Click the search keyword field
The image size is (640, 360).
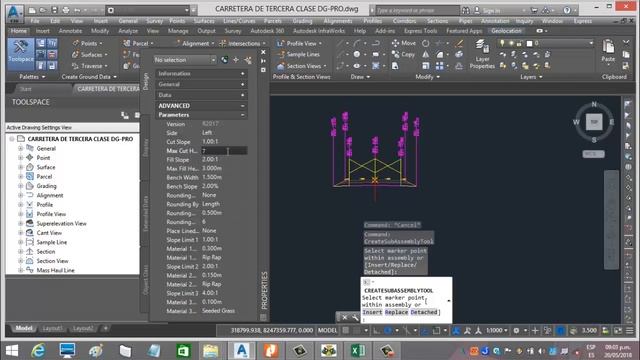click(x=418, y=10)
